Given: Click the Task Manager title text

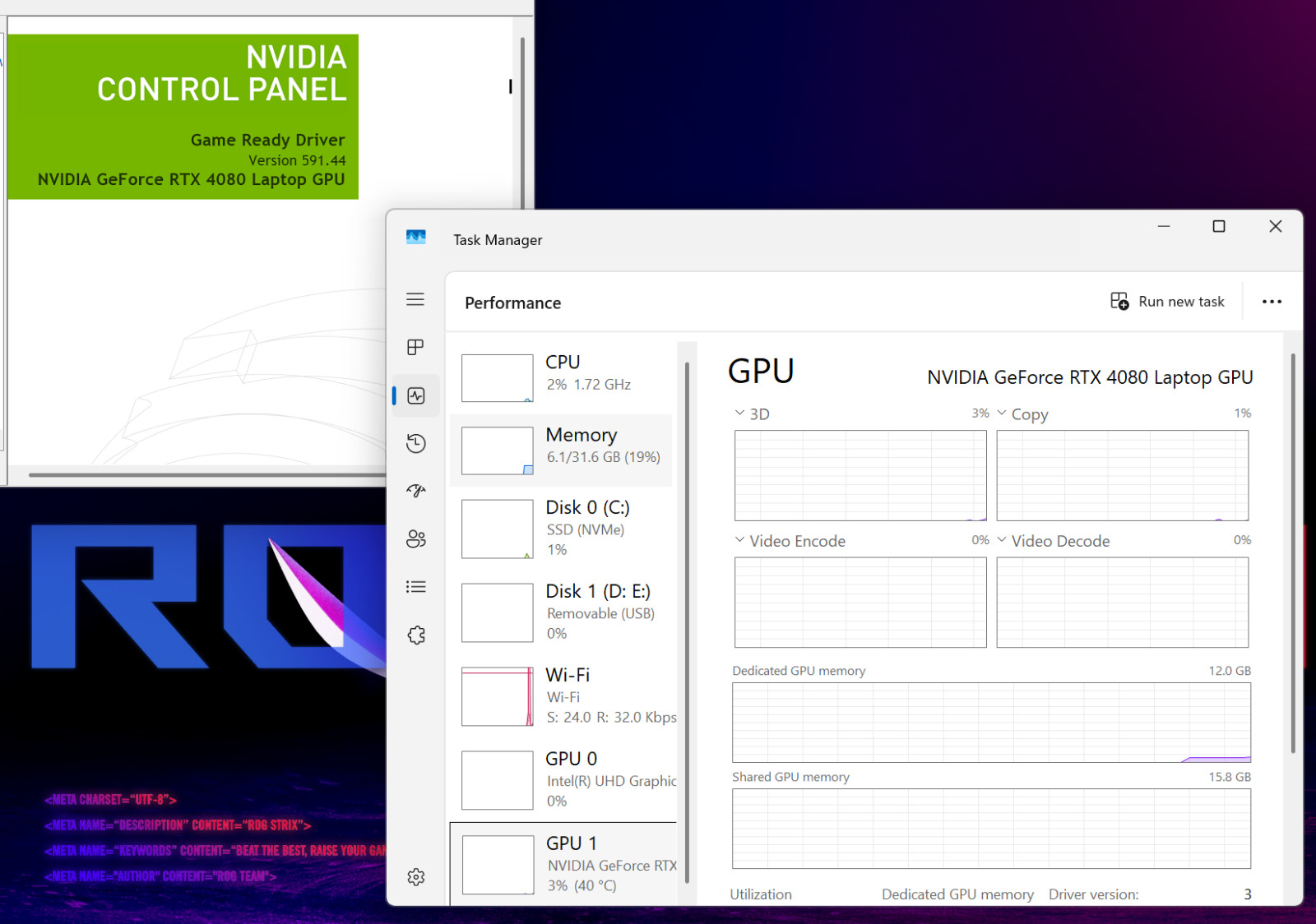Looking at the screenshot, I should tap(498, 240).
